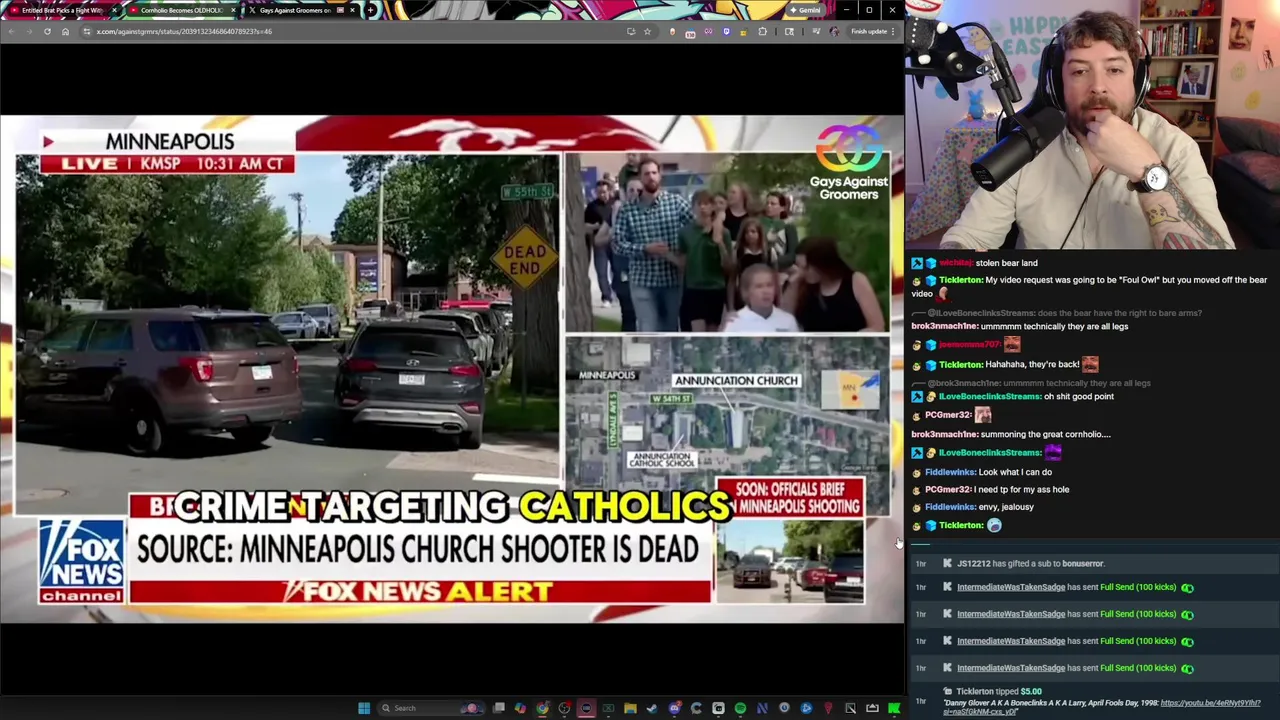Click "stolen bear land" chat message
The height and width of the screenshot is (720, 1280).
point(975,263)
